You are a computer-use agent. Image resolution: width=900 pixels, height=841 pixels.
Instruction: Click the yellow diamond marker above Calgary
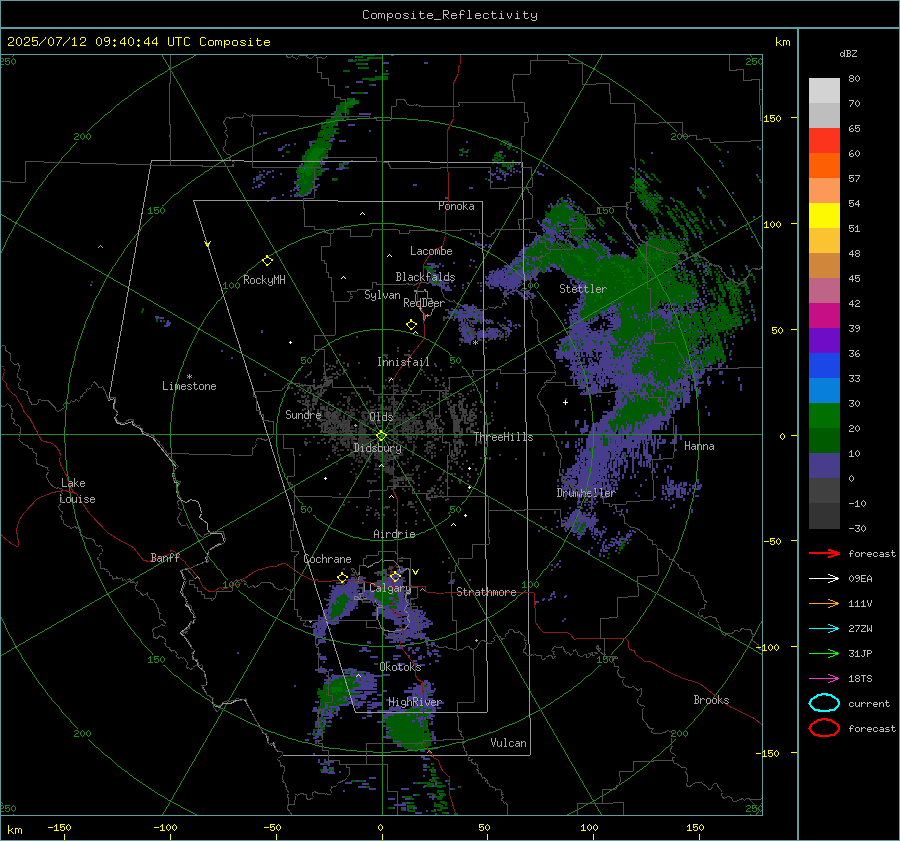point(395,576)
